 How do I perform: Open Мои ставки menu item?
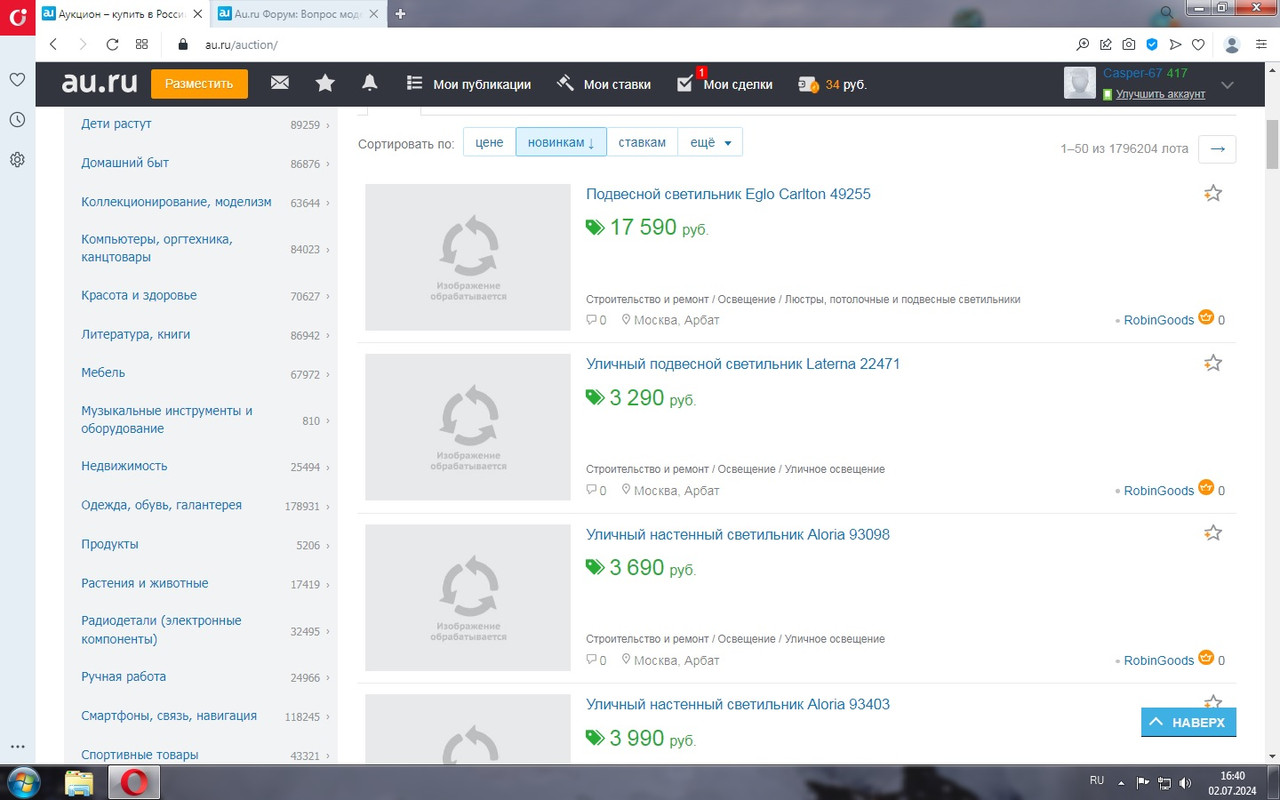pyautogui.click(x=604, y=84)
